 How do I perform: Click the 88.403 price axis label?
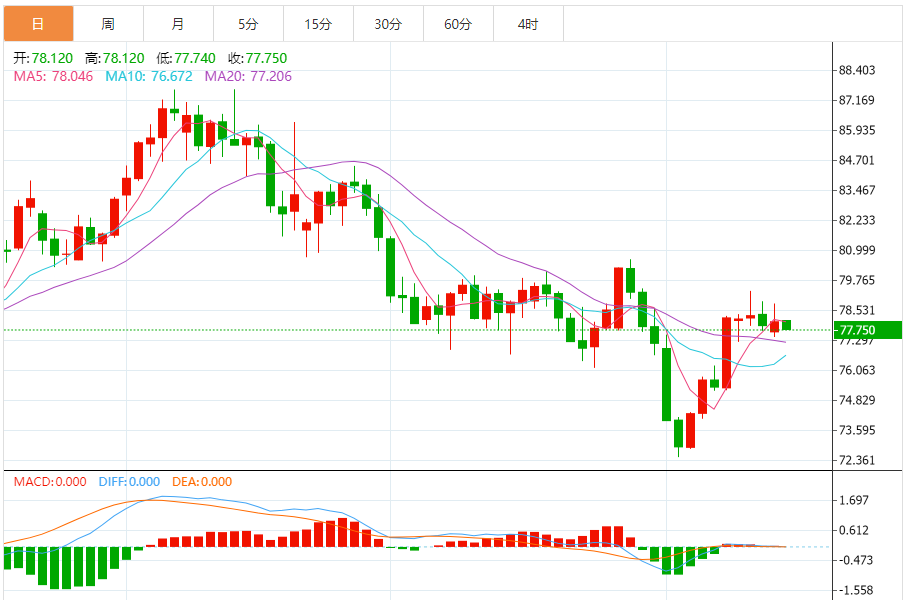point(857,70)
